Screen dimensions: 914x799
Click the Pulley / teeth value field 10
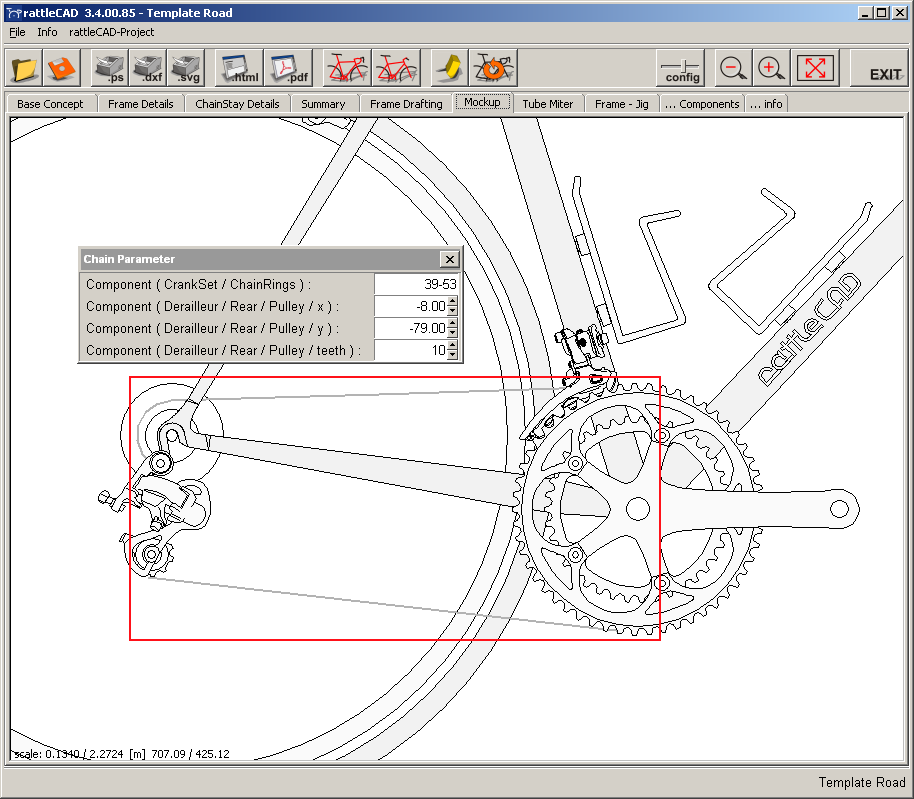click(x=411, y=350)
